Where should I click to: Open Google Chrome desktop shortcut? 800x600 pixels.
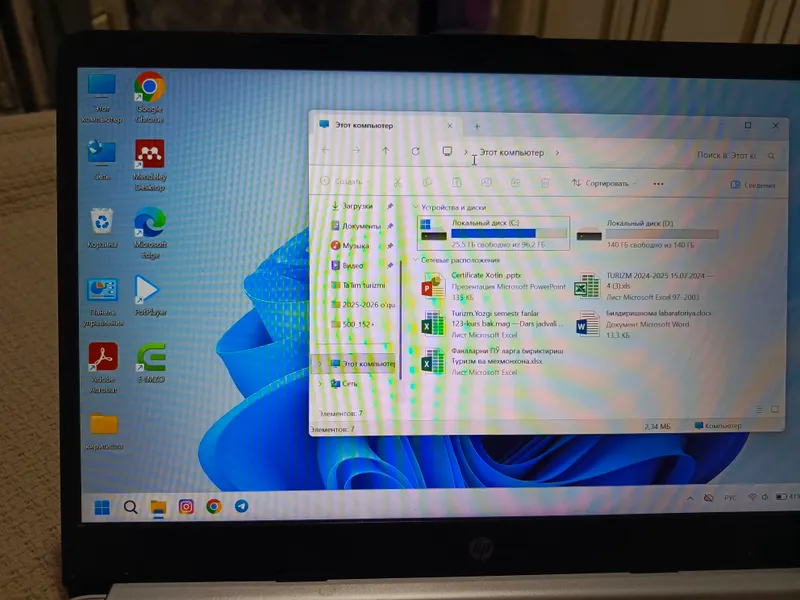(149, 97)
